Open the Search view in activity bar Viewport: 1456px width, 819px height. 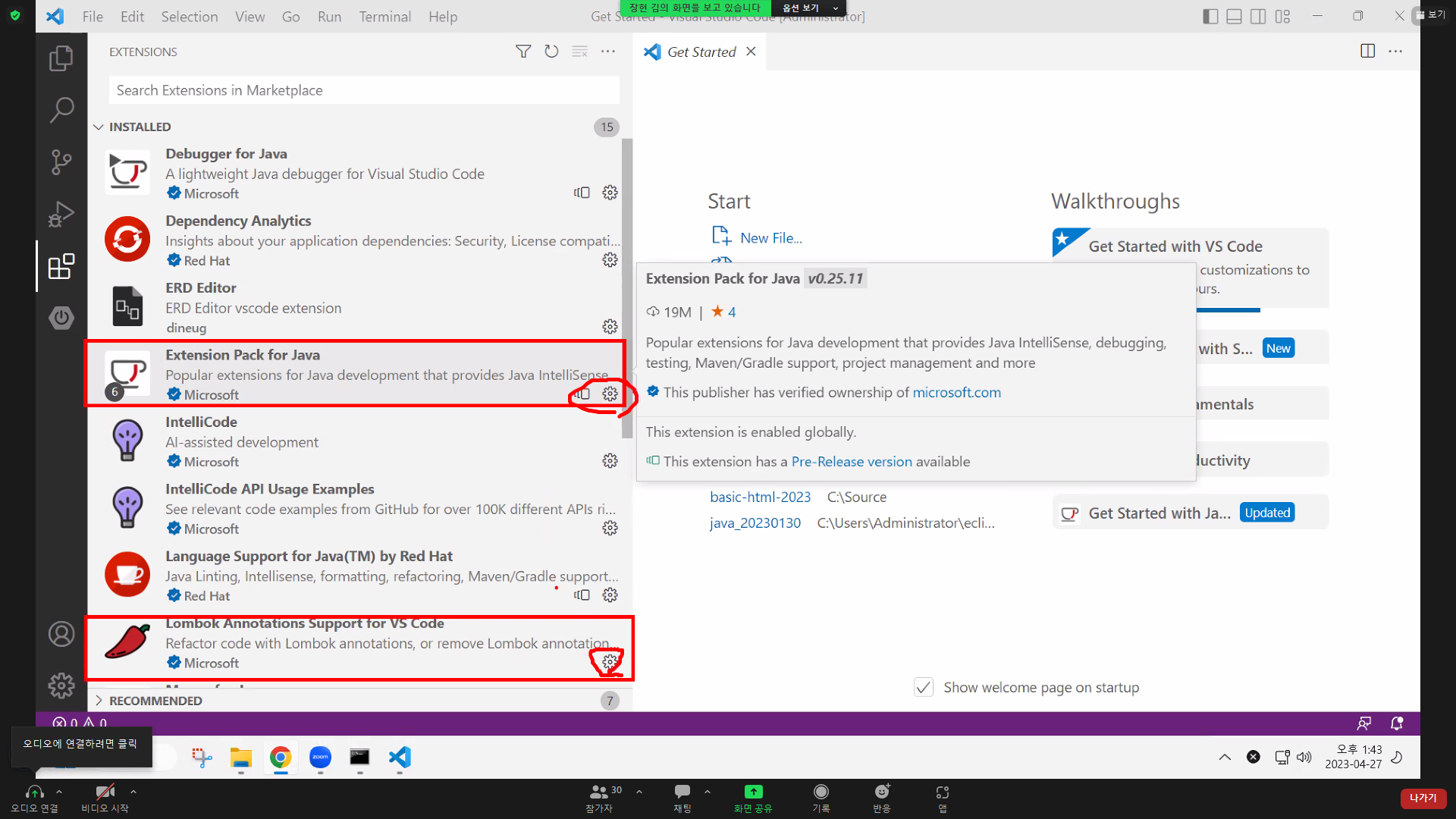pyautogui.click(x=61, y=110)
